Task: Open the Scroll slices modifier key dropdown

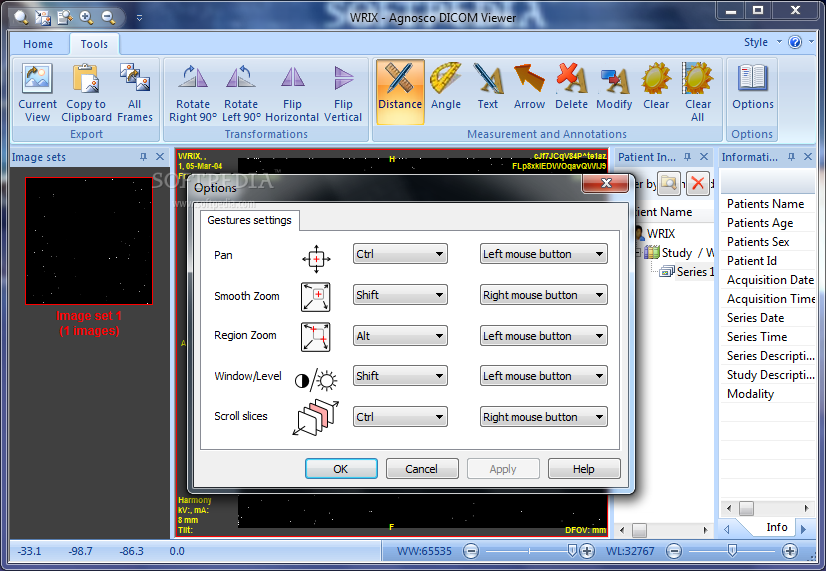Action: [400, 417]
